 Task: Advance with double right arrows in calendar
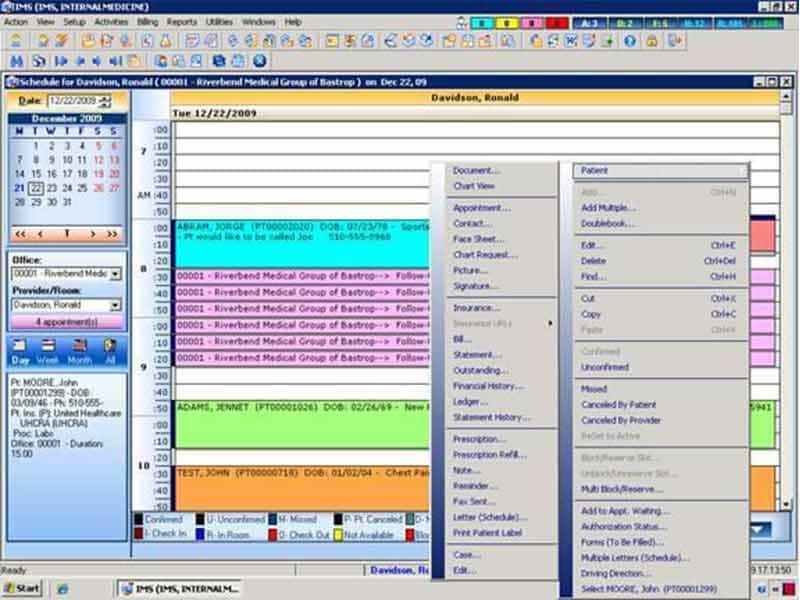coord(112,234)
